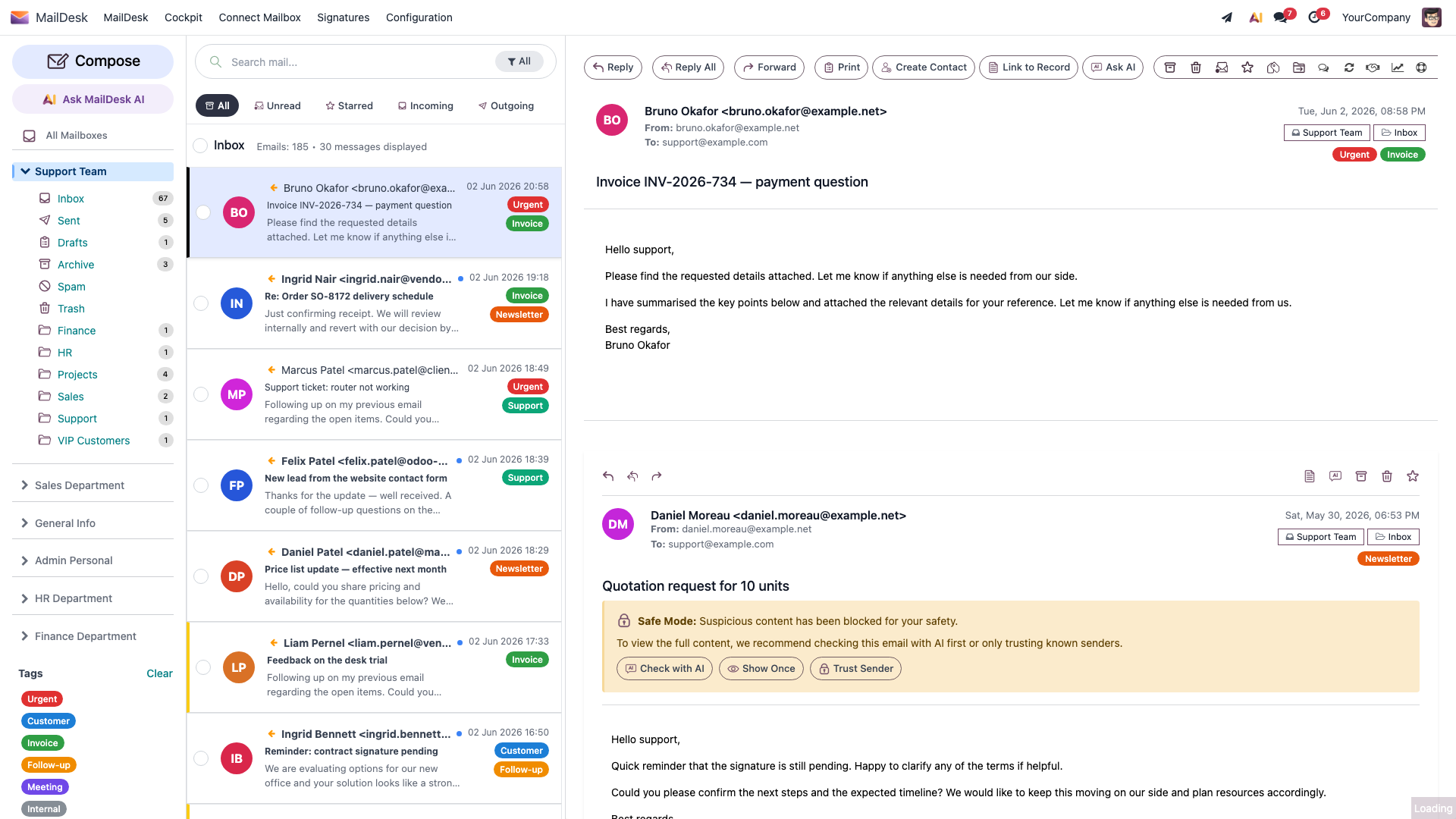
Task: Click the Compose button
Action: pyautogui.click(x=93, y=61)
